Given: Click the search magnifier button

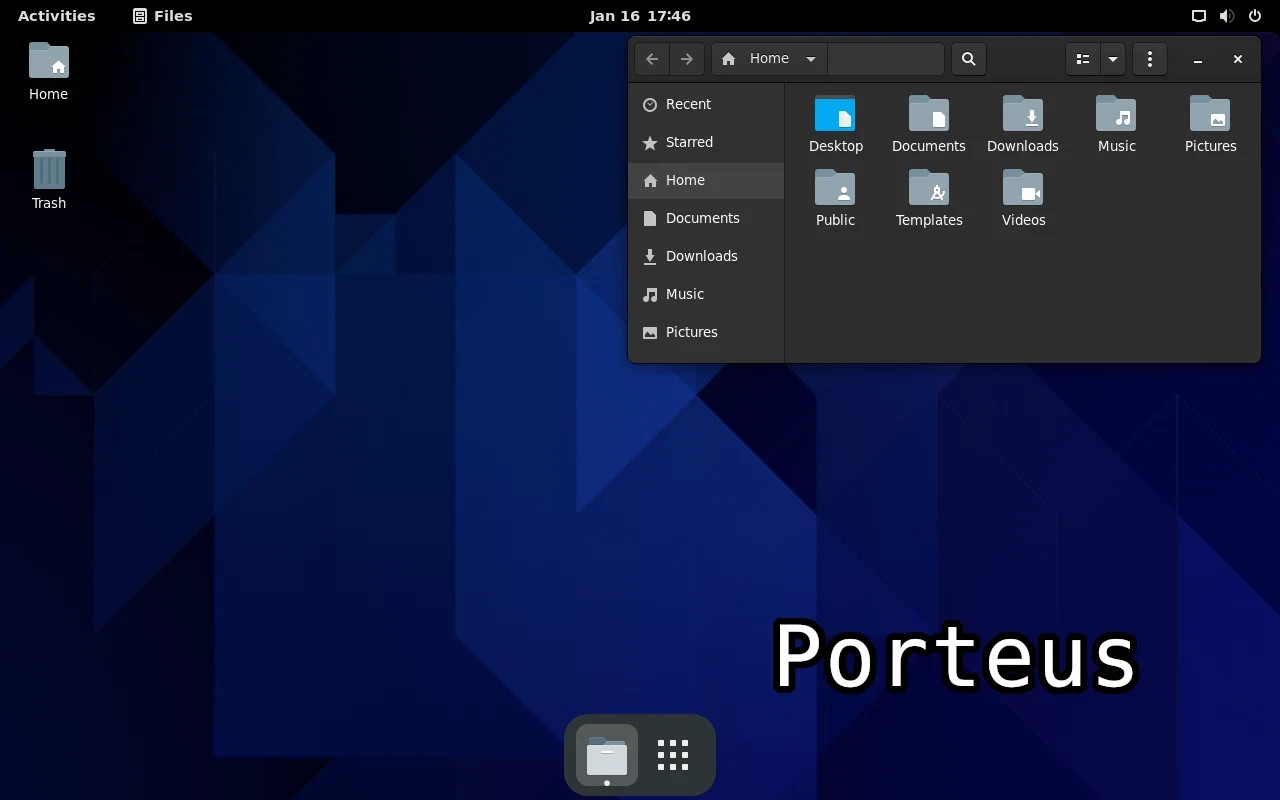Looking at the screenshot, I should pyautogui.click(x=968, y=59).
